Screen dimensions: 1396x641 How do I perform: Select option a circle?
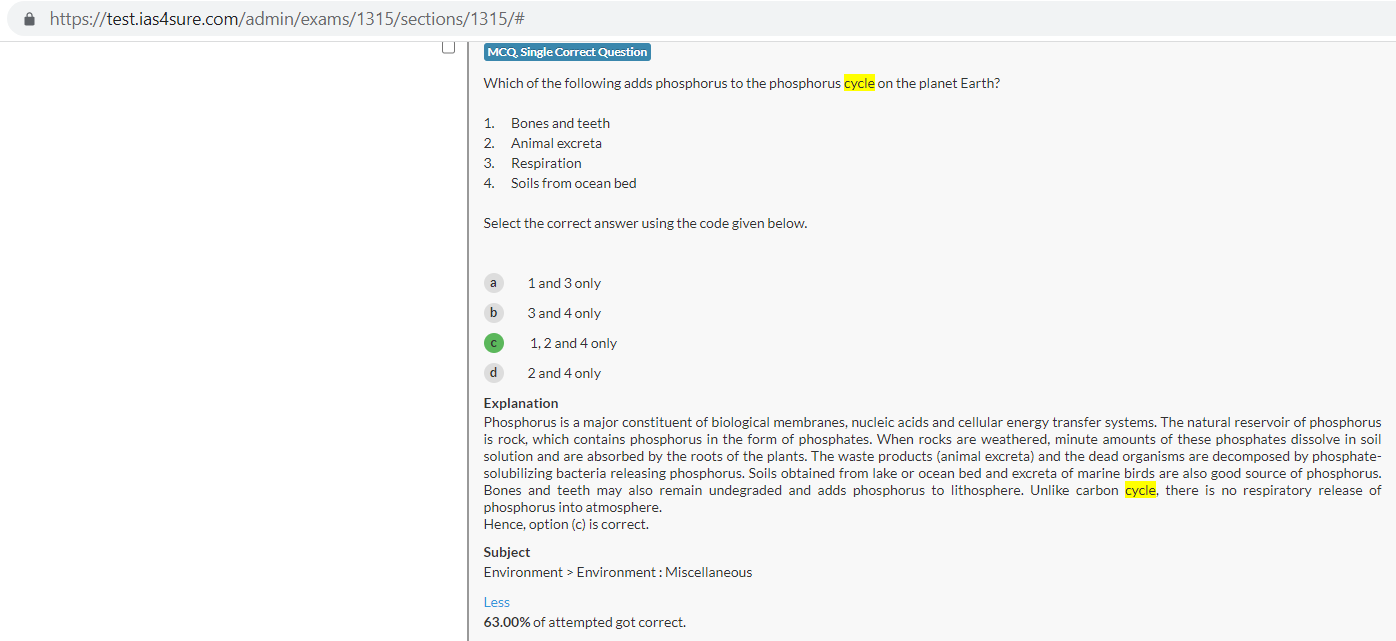(493, 283)
